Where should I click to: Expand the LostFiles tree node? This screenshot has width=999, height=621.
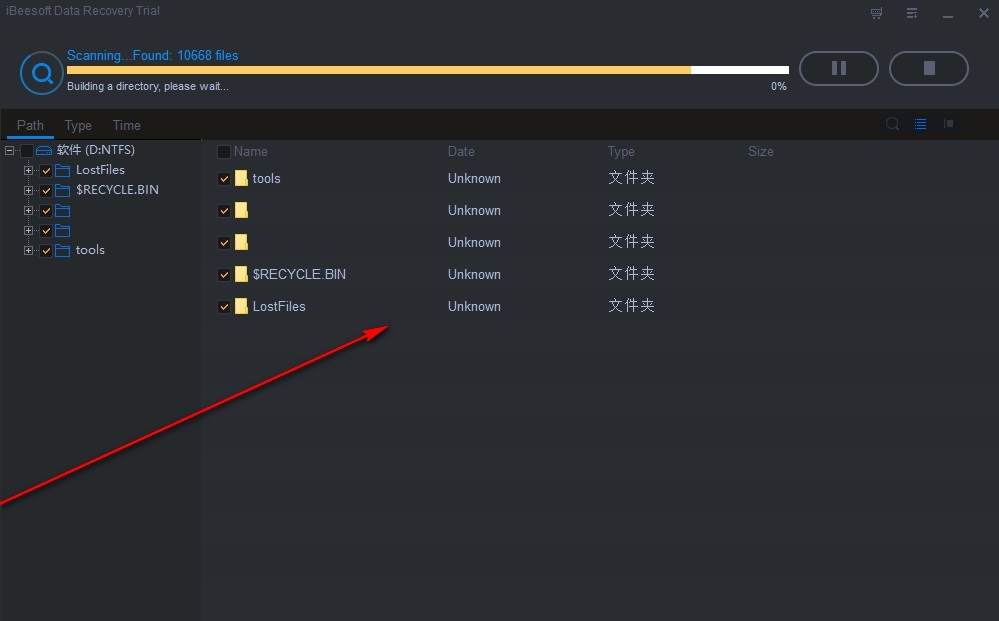(28, 170)
